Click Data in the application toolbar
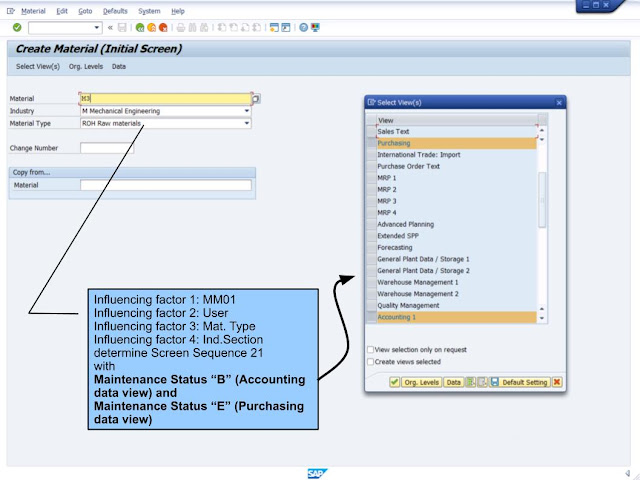 [x=119, y=67]
